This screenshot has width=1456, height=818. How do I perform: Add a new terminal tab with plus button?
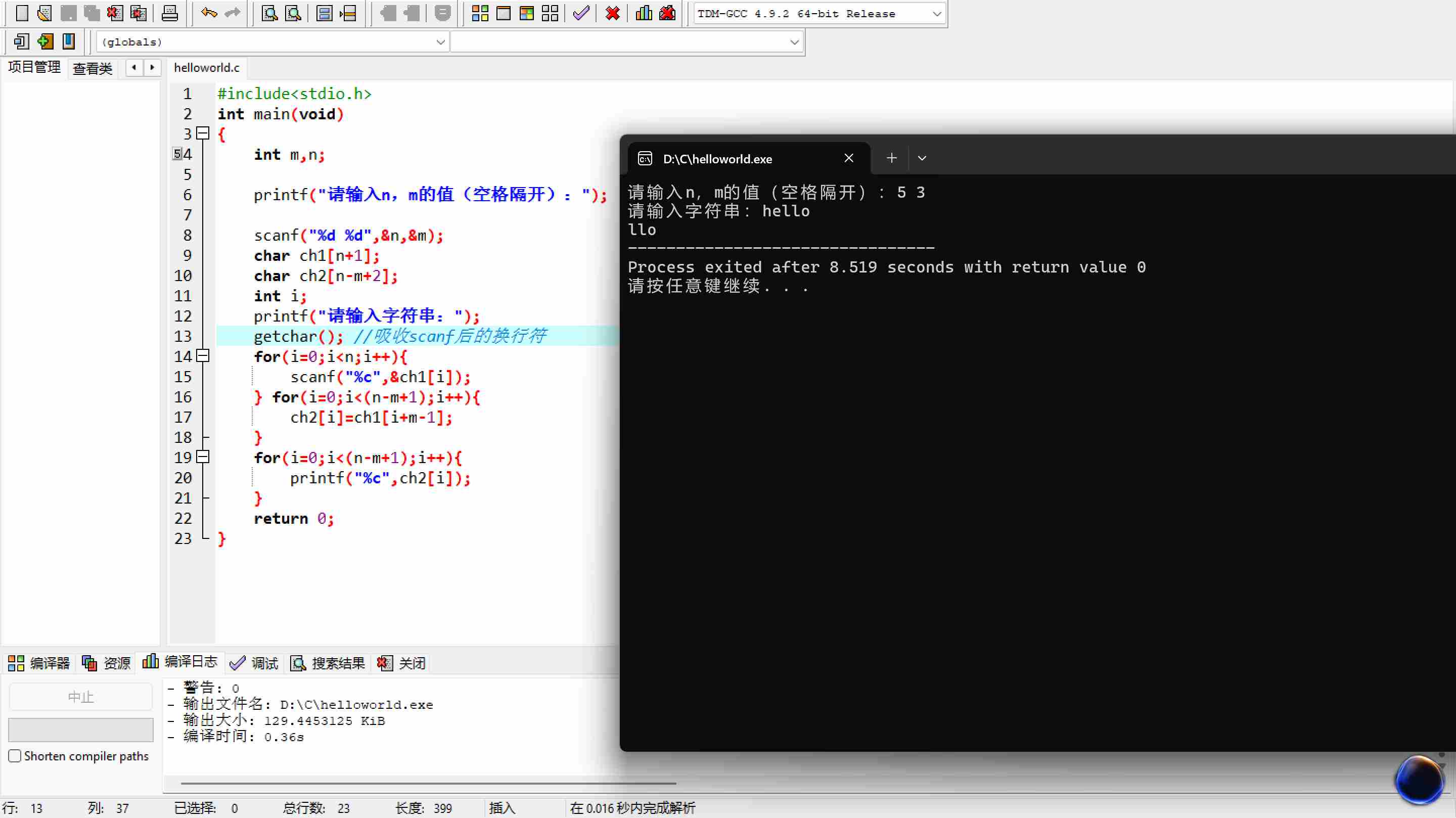click(x=891, y=158)
